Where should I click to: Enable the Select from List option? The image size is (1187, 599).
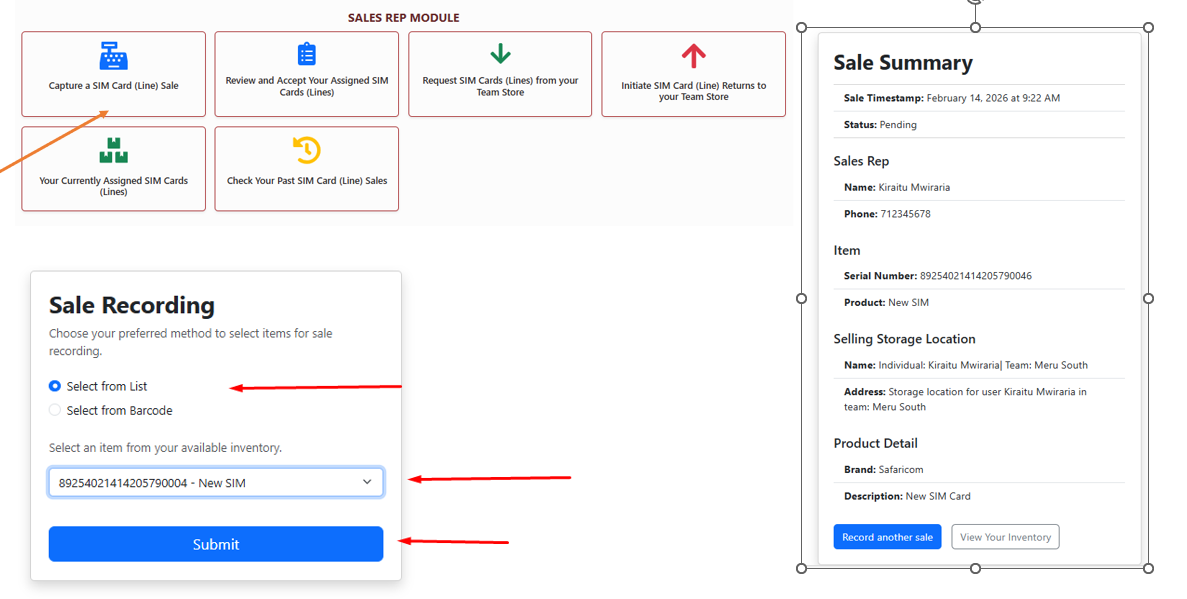(x=55, y=386)
